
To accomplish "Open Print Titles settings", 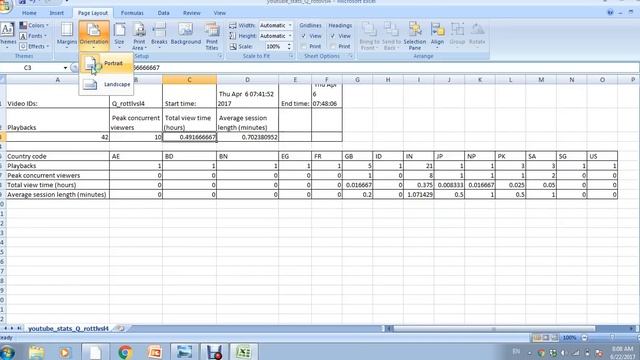I will pos(212,36).
